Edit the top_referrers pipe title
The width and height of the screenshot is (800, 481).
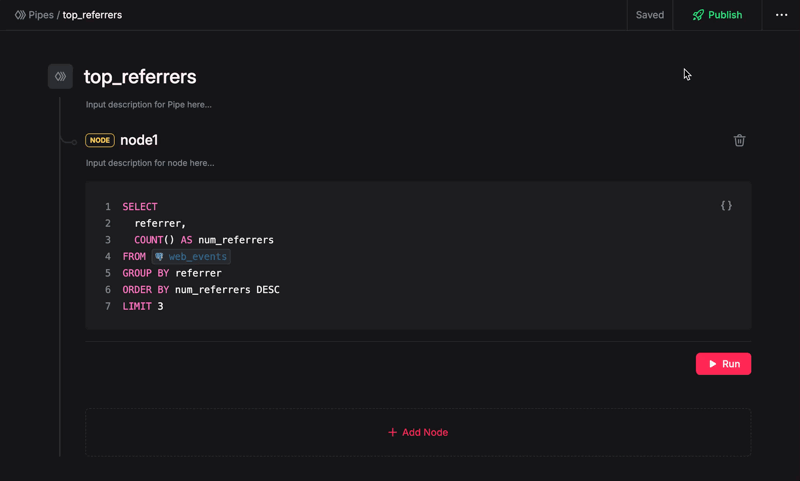(x=140, y=77)
